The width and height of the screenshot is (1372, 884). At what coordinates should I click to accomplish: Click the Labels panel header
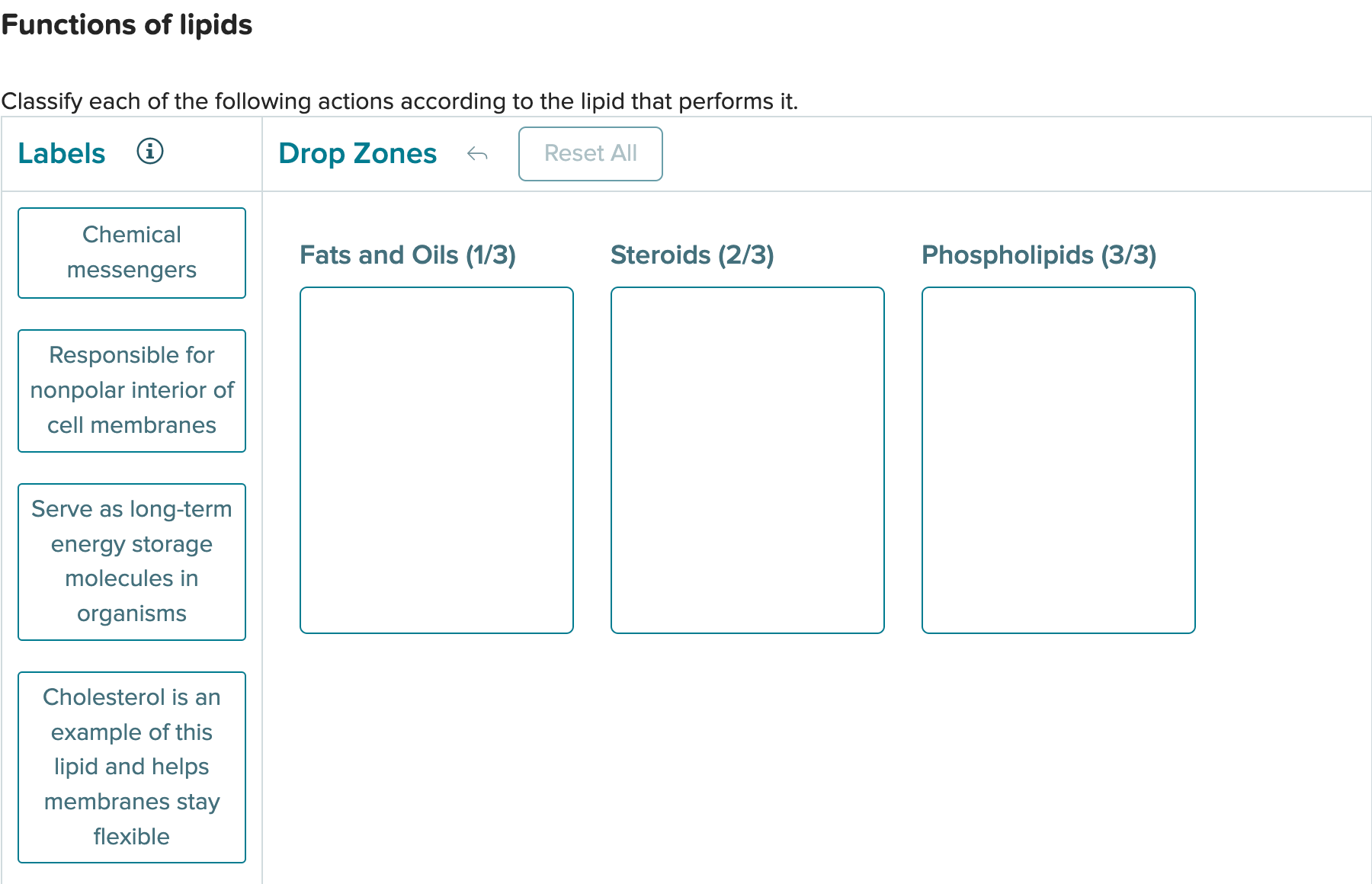61,153
